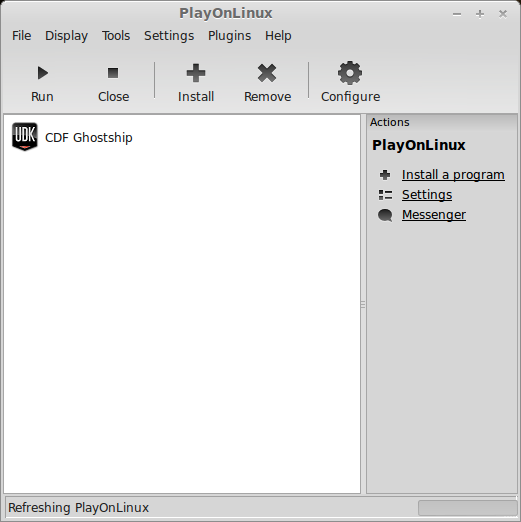Click the Remove X icon in toolbar
Image resolution: width=521 pixels, height=522 pixels.
click(267, 73)
